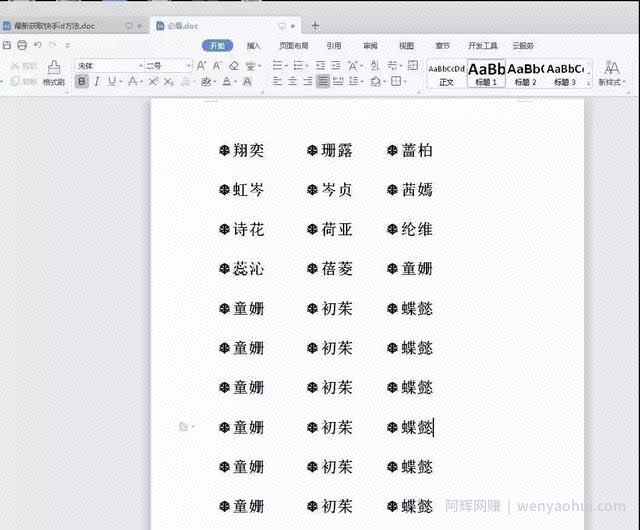Switch to the Insert (插入) tab
Image resolution: width=640 pixels, height=530 pixels.
(x=253, y=46)
